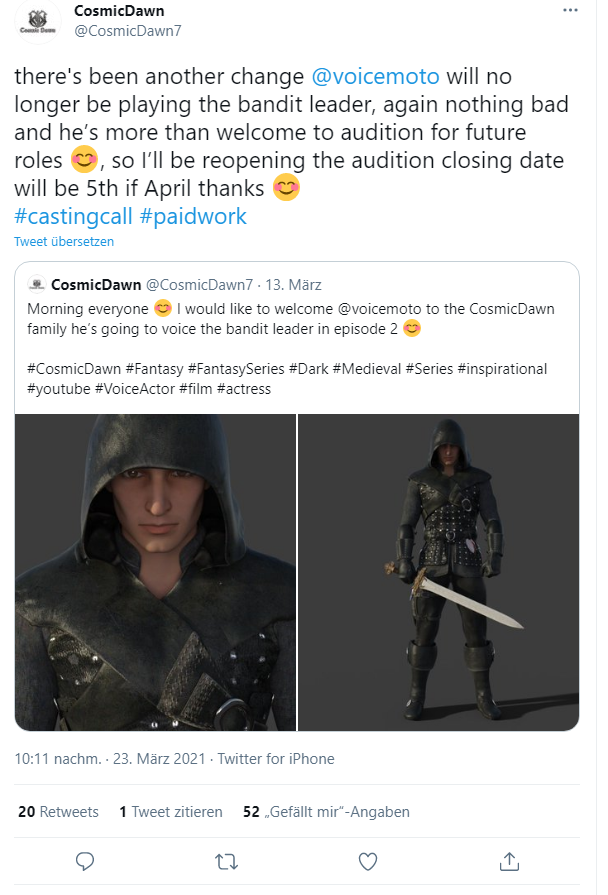
Task: Click small CosmicDawn avatar in quoted tweet
Action: click(37, 284)
